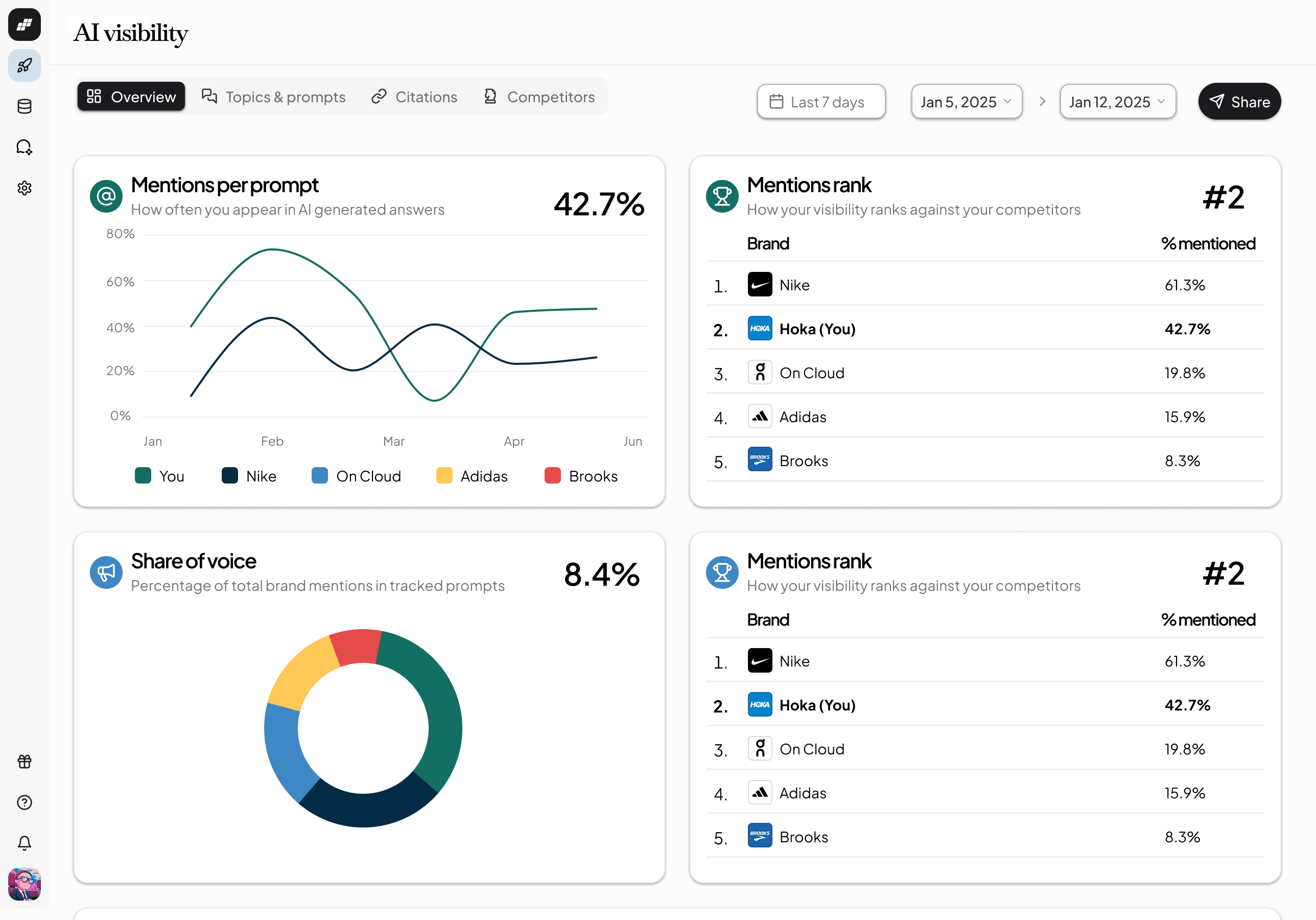Screen dimensions: 1316x920
Task: Click 8.3% in the bottom rank table
Action: (1183, 837)
